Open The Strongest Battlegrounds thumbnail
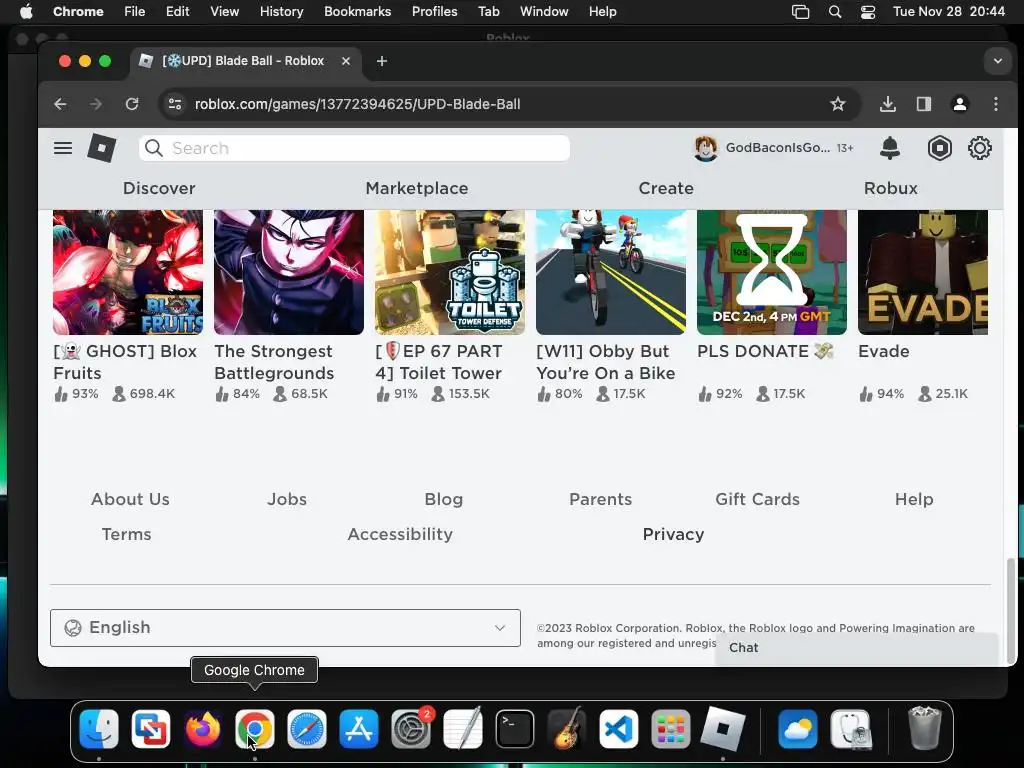1024x768 pixels. [x=289, y=272]
